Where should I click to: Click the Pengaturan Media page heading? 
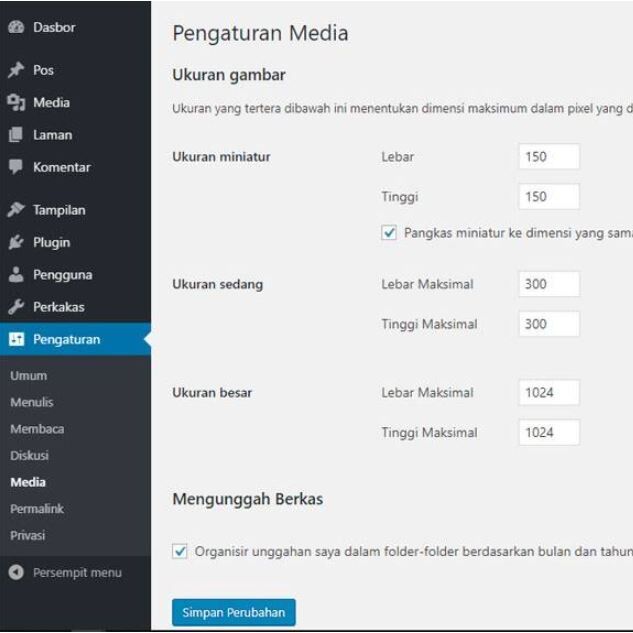pos(260,34)
